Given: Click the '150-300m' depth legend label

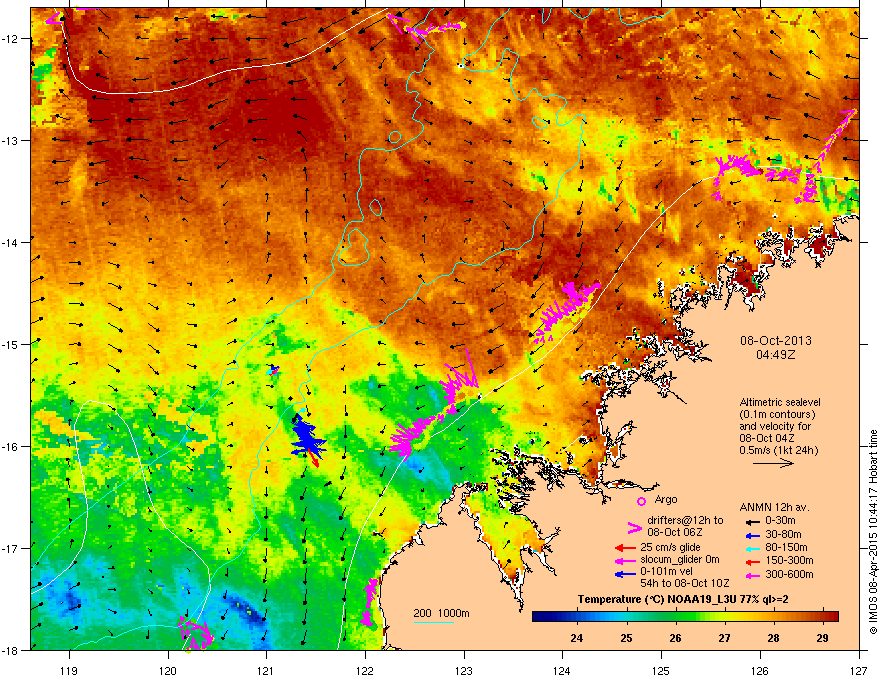Looking at the screenshot, I should pyautogui.click(x=789, y=560).
